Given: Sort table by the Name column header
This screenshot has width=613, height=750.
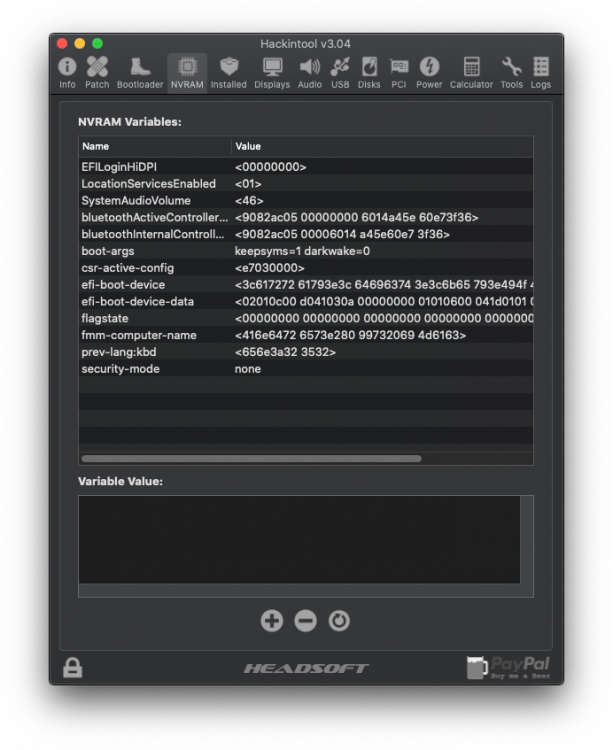Looking at the screenshot, I should click(x=155, y=146).
